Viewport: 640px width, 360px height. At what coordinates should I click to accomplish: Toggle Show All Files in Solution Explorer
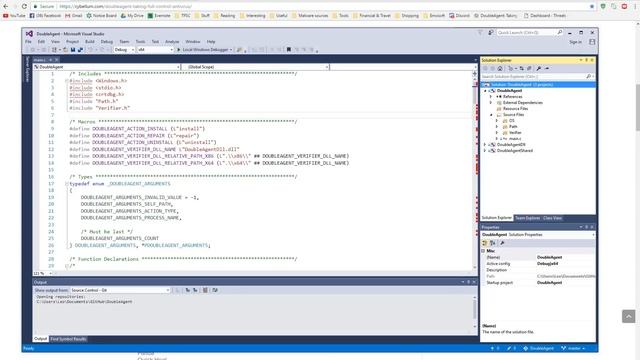(529, 69)
